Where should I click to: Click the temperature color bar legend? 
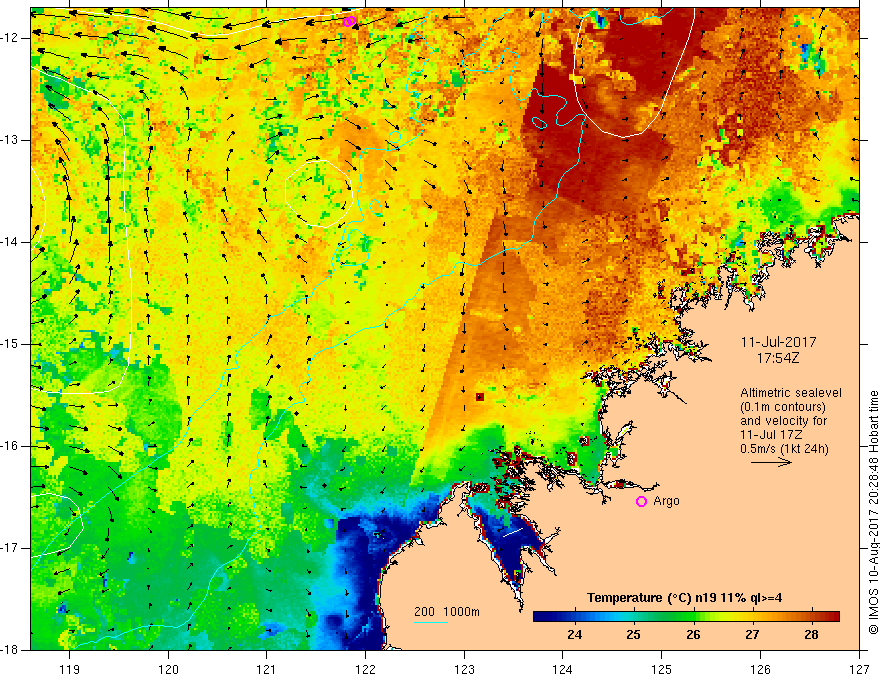click(x=686, y=617)
